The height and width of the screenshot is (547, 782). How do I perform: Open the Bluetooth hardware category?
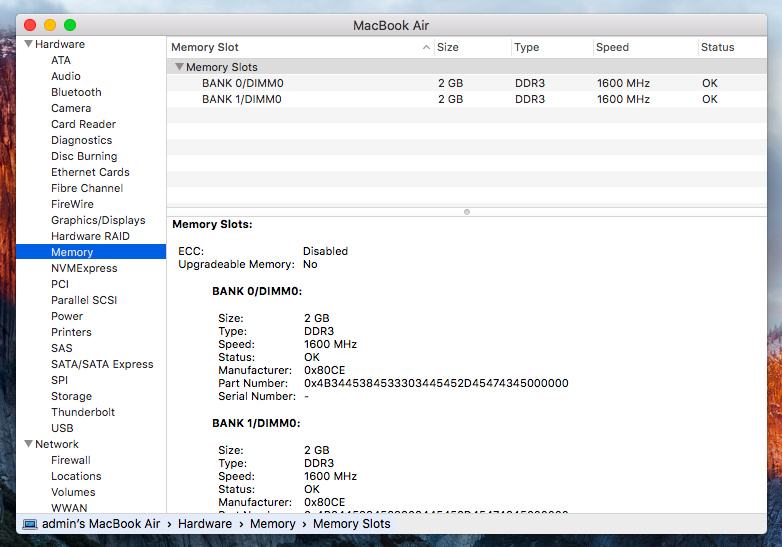[76, 92]
